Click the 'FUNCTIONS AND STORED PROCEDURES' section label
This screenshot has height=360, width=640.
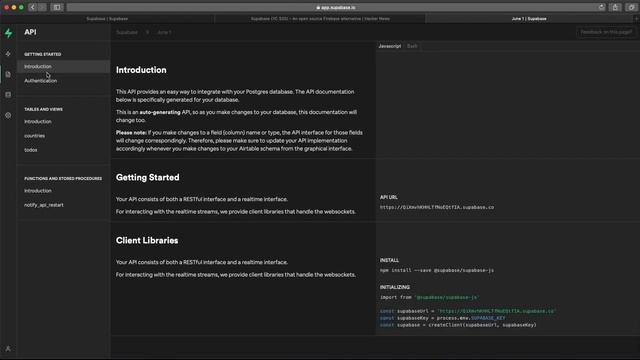tap(63, 179)
